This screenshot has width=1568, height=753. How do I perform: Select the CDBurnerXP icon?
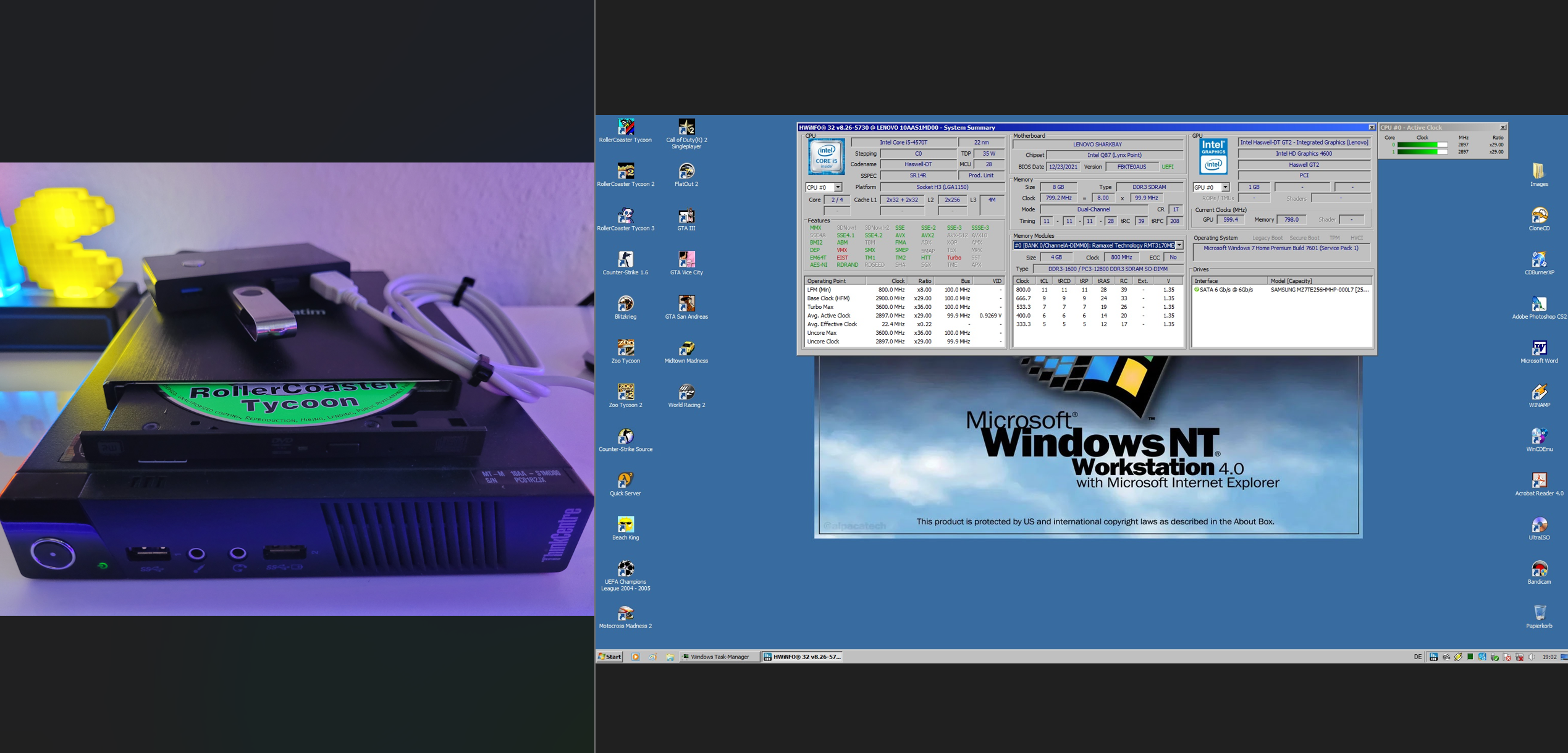point(1539,263)
